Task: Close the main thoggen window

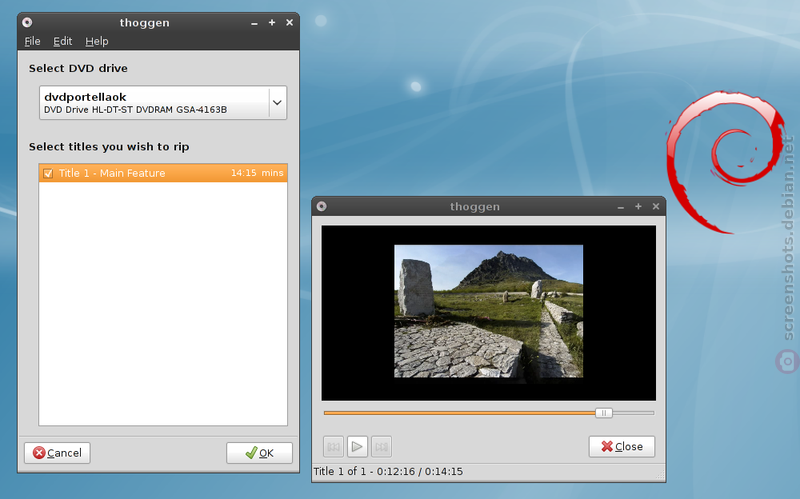Action: click(x=289, y=22)
